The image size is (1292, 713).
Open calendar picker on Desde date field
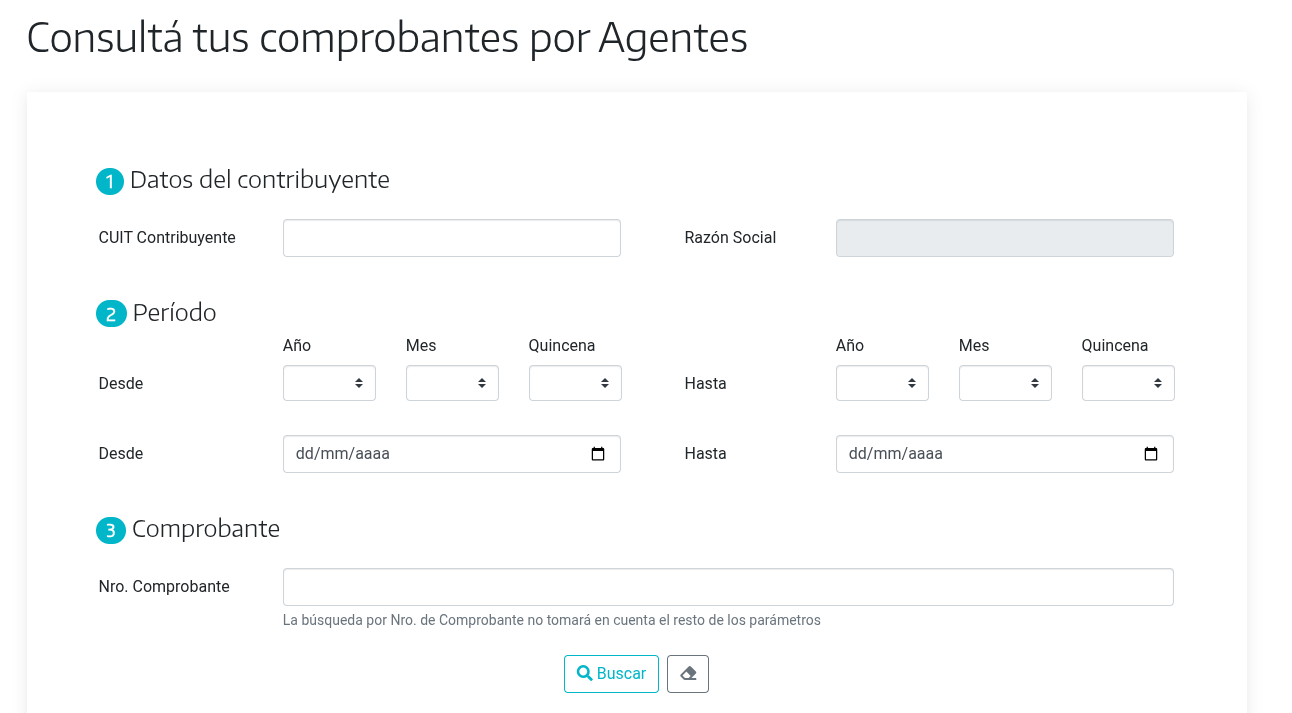pyautogui.click(x=598, y=454)
